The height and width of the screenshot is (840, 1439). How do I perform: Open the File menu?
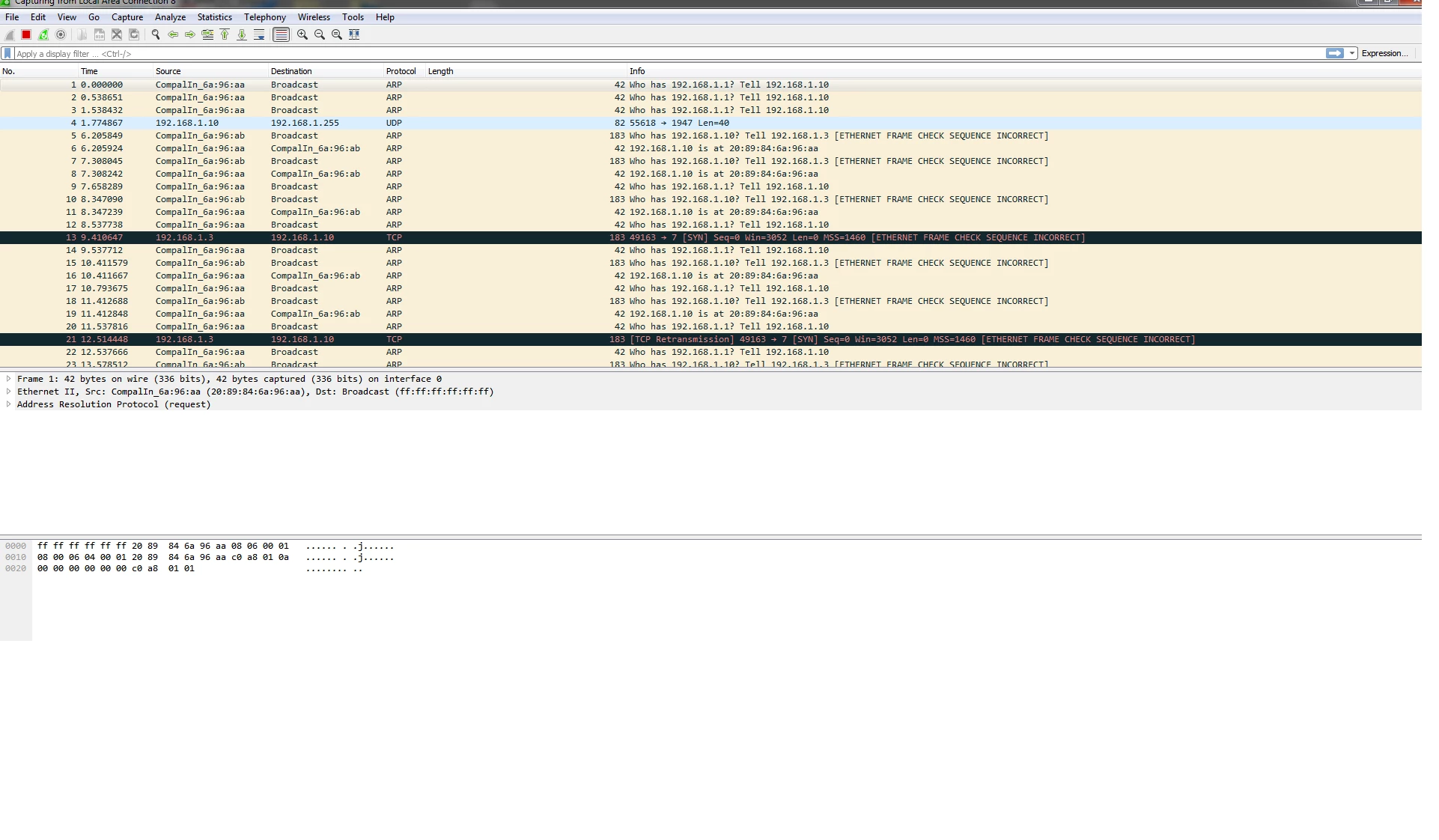(x=12, y=17)
